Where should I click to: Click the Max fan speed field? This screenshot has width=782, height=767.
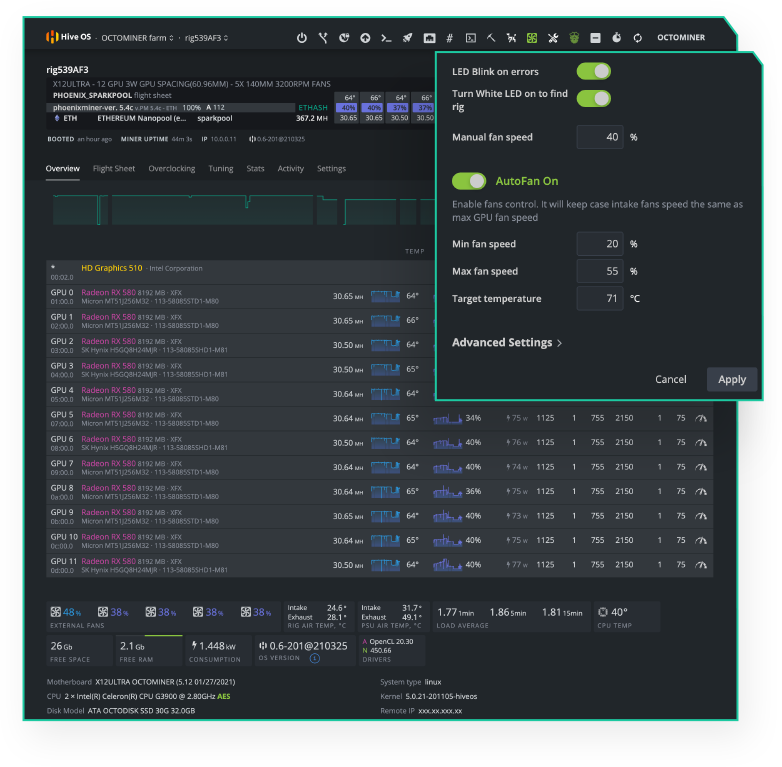(x=600, y=271)
